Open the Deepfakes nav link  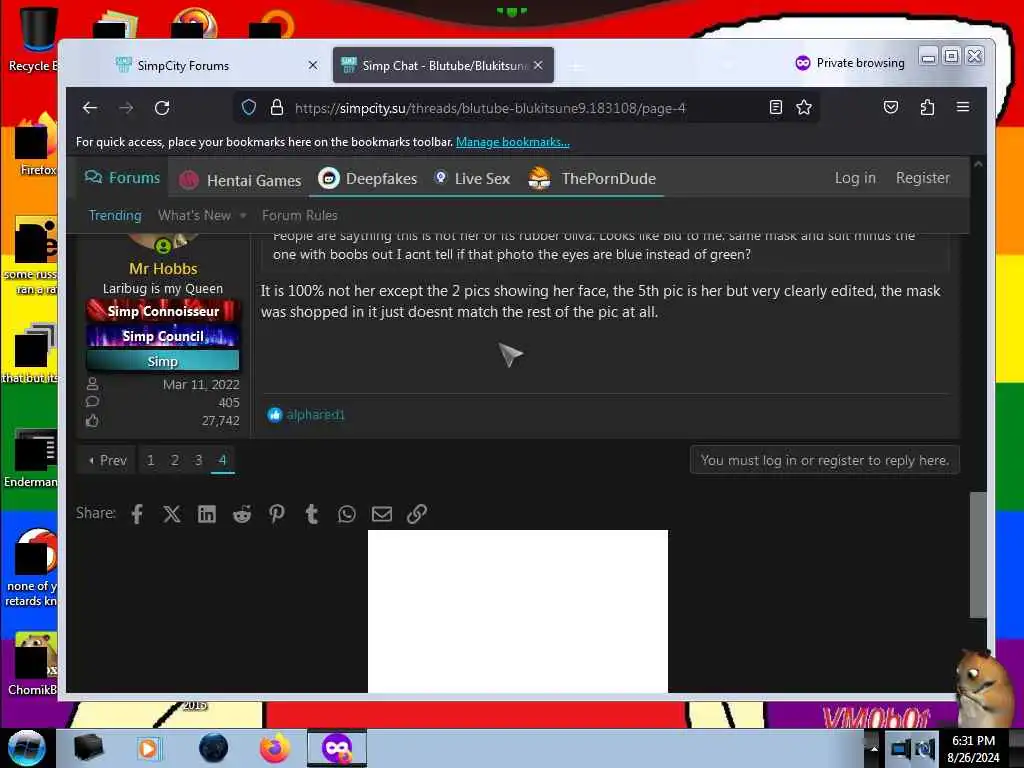pyautogui.click(x=368, y=178)
